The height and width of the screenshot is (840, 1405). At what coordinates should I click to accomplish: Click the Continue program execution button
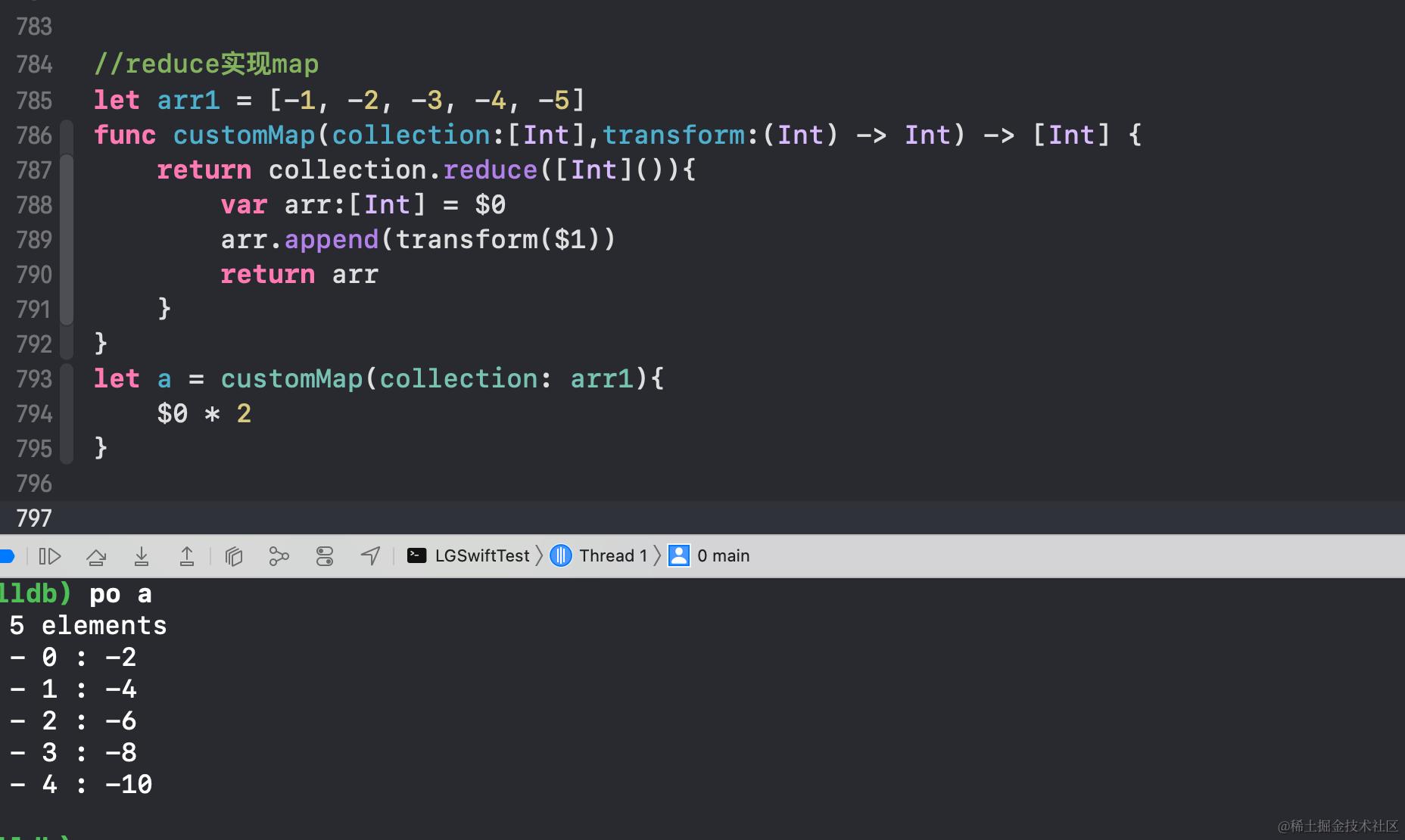[x=50, y=556]
